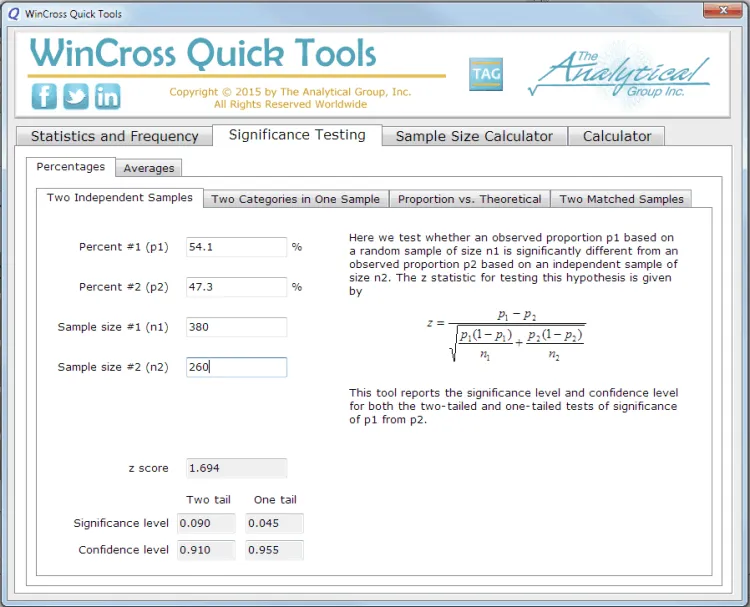Focus the Sample size #1 (n1) field
750x607 pixels.
236,327
